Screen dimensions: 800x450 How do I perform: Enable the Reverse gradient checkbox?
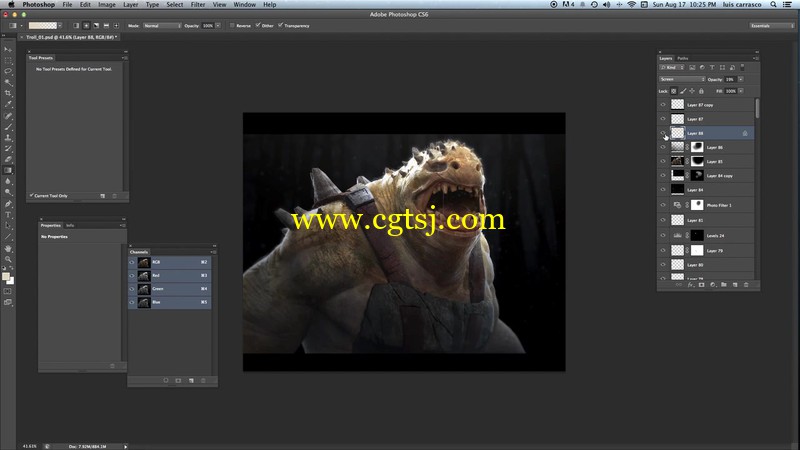pos(232,26)
